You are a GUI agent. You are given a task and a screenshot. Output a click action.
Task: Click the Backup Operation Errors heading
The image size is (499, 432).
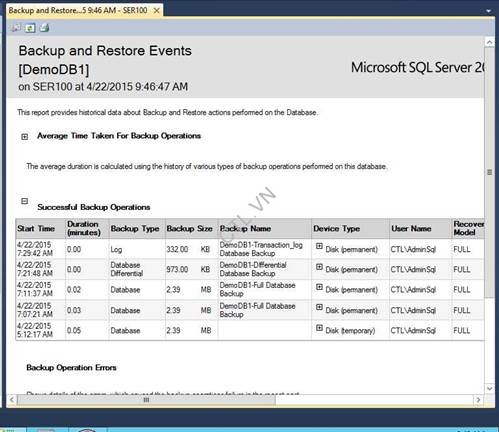tap(71, 368)
